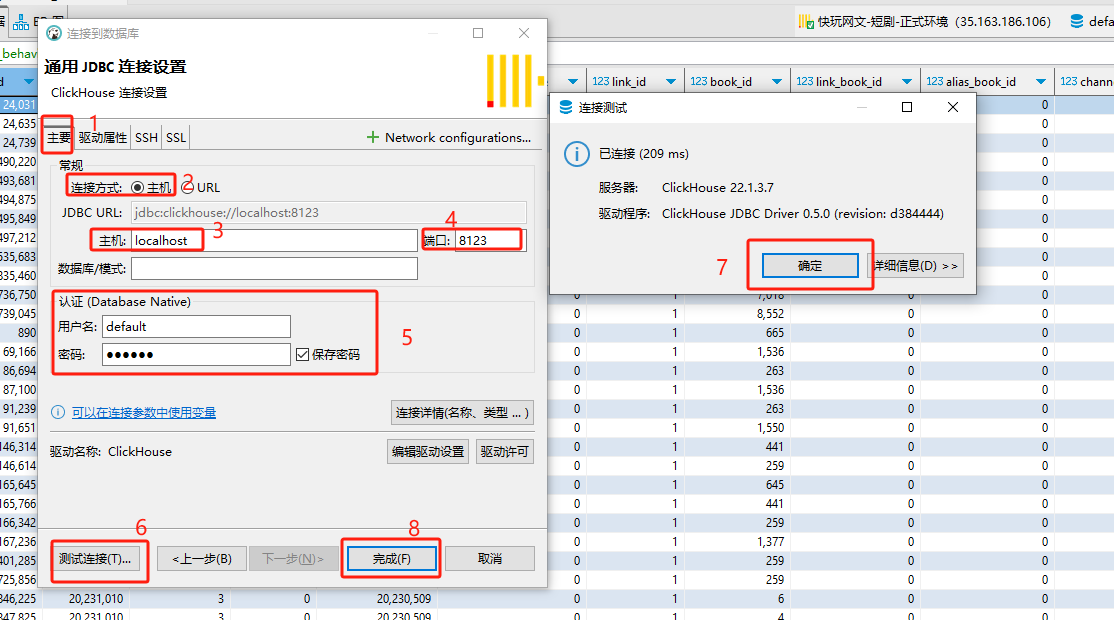Expand 详细信息(D) >> in connection test dialog
Image resolution: width=1114 pixels, height=620 pixels.
pos(916,266)
